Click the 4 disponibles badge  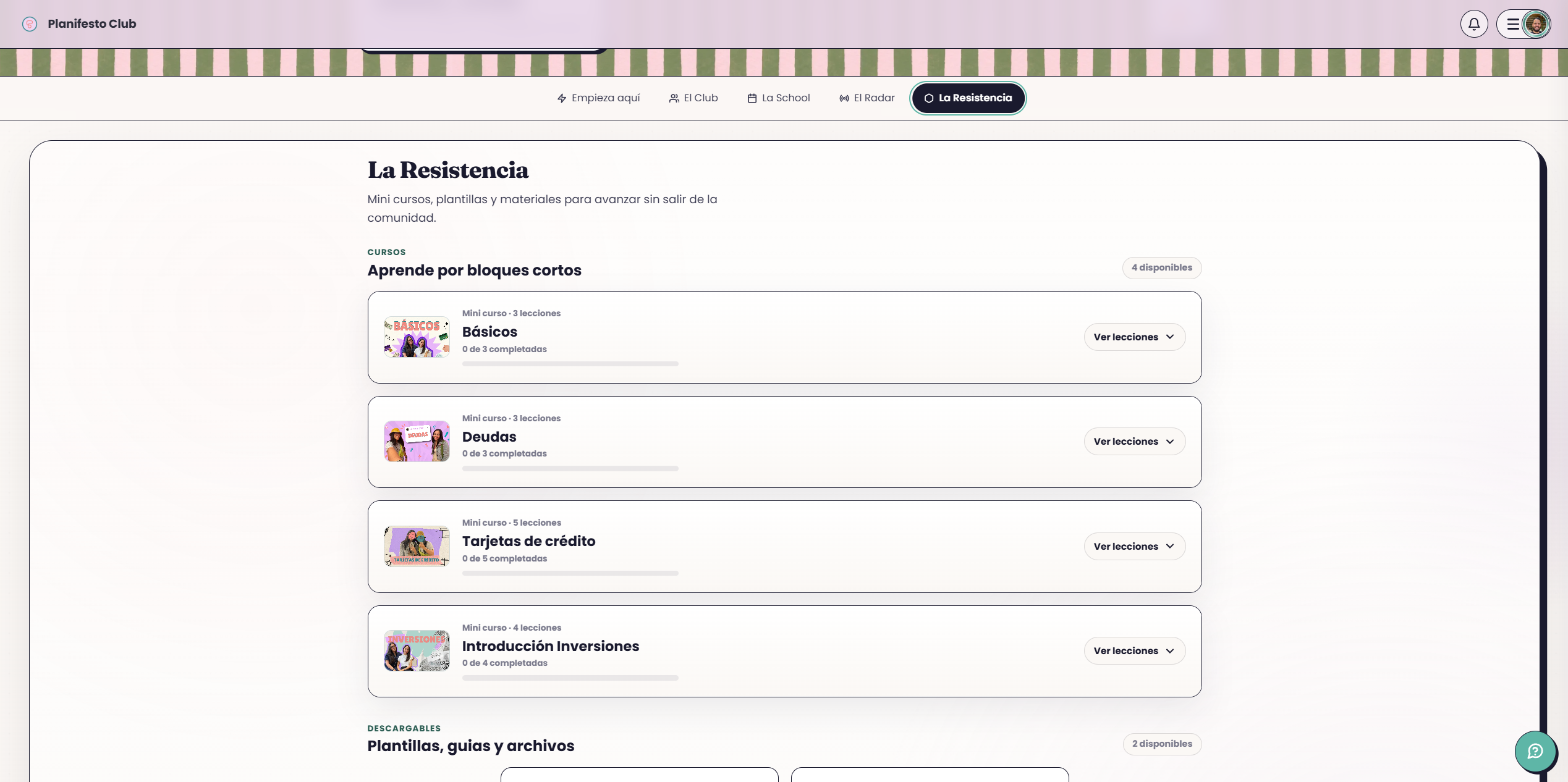[x=1162, y=268]
